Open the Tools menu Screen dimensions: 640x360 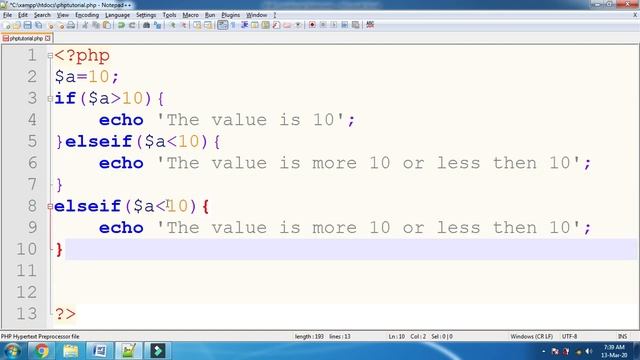pyautogui.click(x=169, y=15)
